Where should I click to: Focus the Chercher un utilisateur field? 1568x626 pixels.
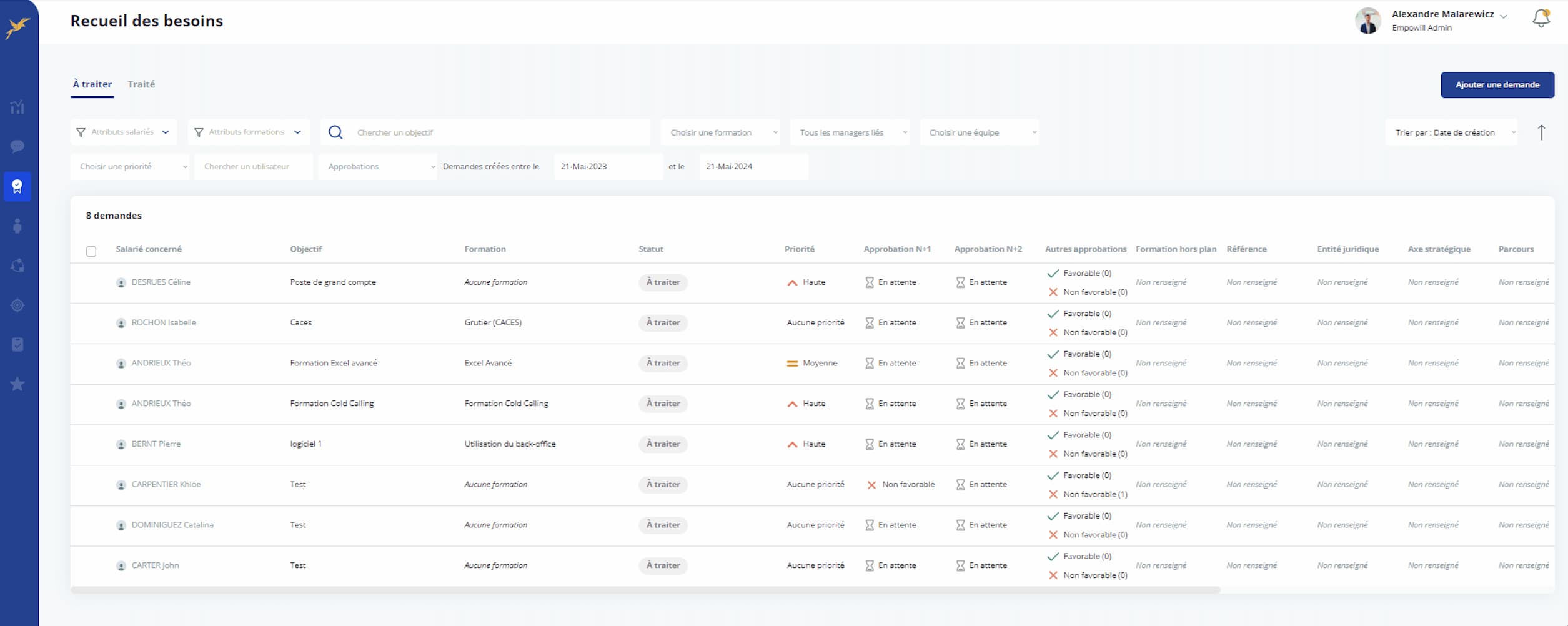253,167
